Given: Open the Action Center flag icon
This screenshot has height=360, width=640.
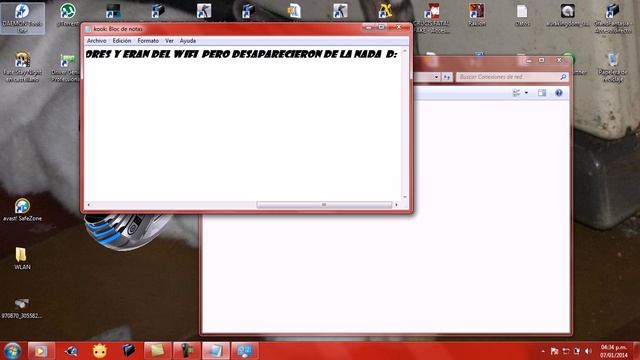Looking at the screenshot, I should (554, 351).
